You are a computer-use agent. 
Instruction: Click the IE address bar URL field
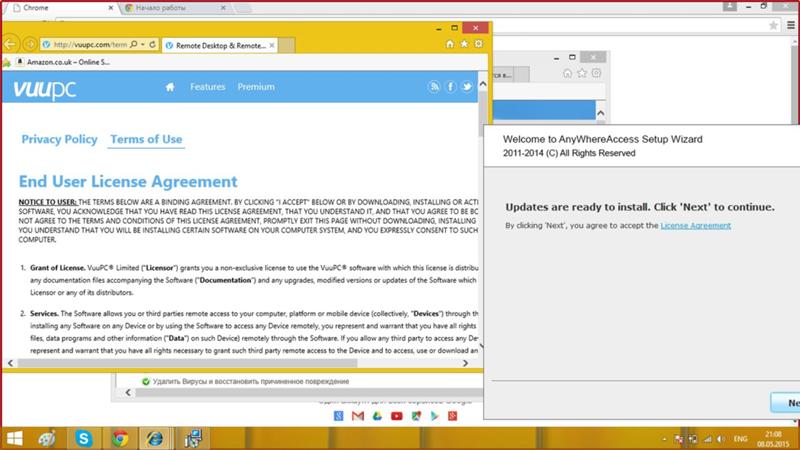click(x=90, y=44)
